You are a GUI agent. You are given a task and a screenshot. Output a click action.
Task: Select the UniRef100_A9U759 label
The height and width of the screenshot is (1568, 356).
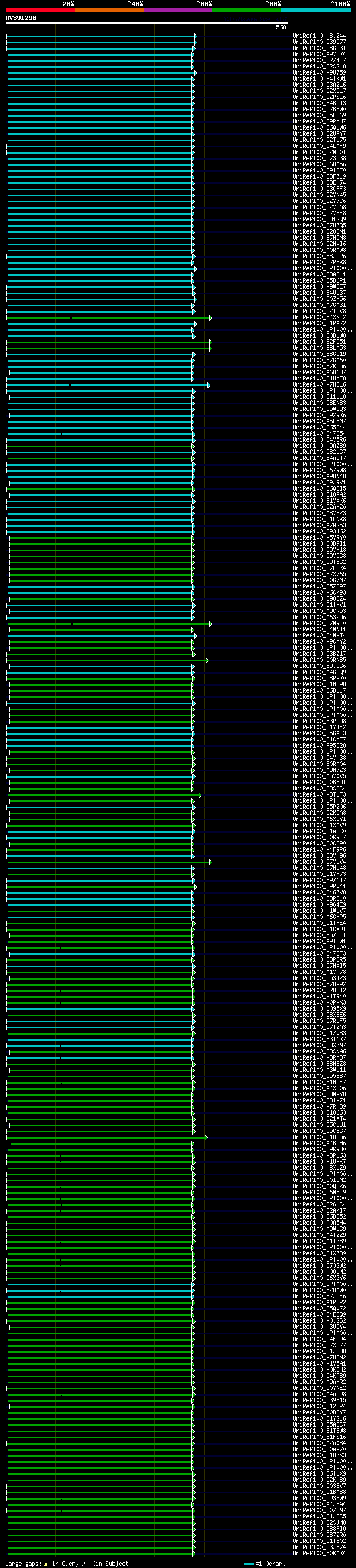coord(319,72)
